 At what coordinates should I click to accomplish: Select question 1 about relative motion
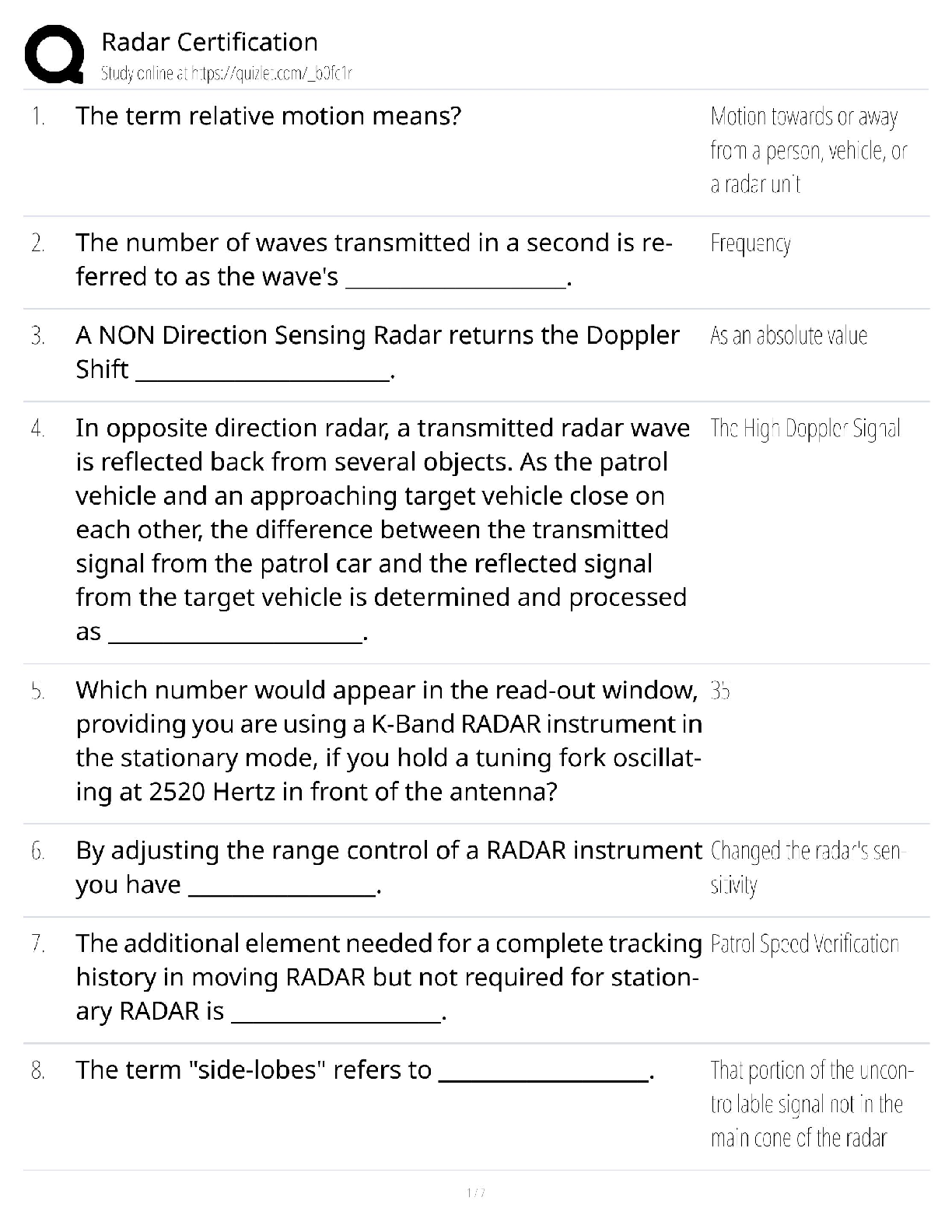(x=268, y=117)
